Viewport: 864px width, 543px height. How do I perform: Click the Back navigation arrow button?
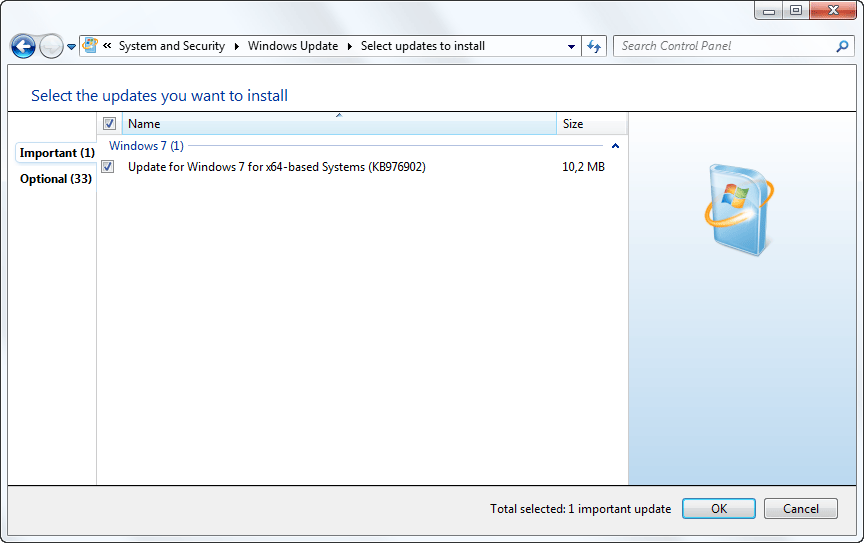(x=23, y=46)
